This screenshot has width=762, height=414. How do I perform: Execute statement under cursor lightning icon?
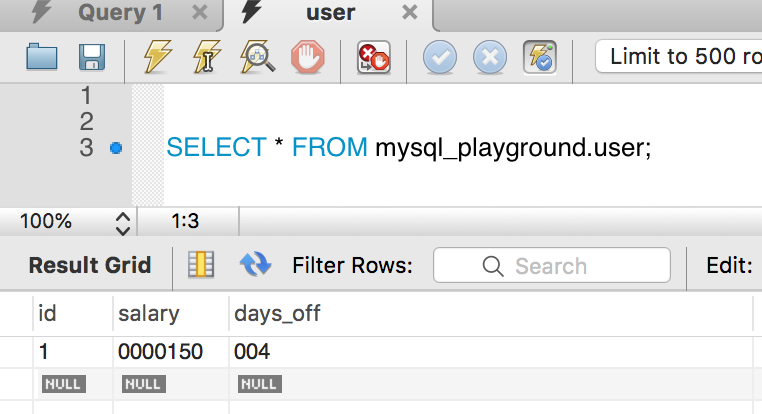coord(207,57)
